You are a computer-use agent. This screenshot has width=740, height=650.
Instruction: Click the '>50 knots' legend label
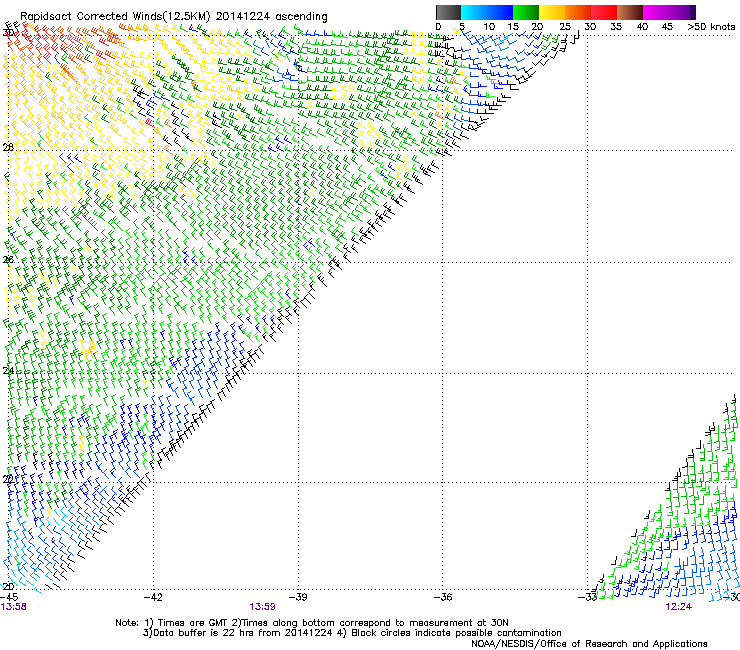711,26
